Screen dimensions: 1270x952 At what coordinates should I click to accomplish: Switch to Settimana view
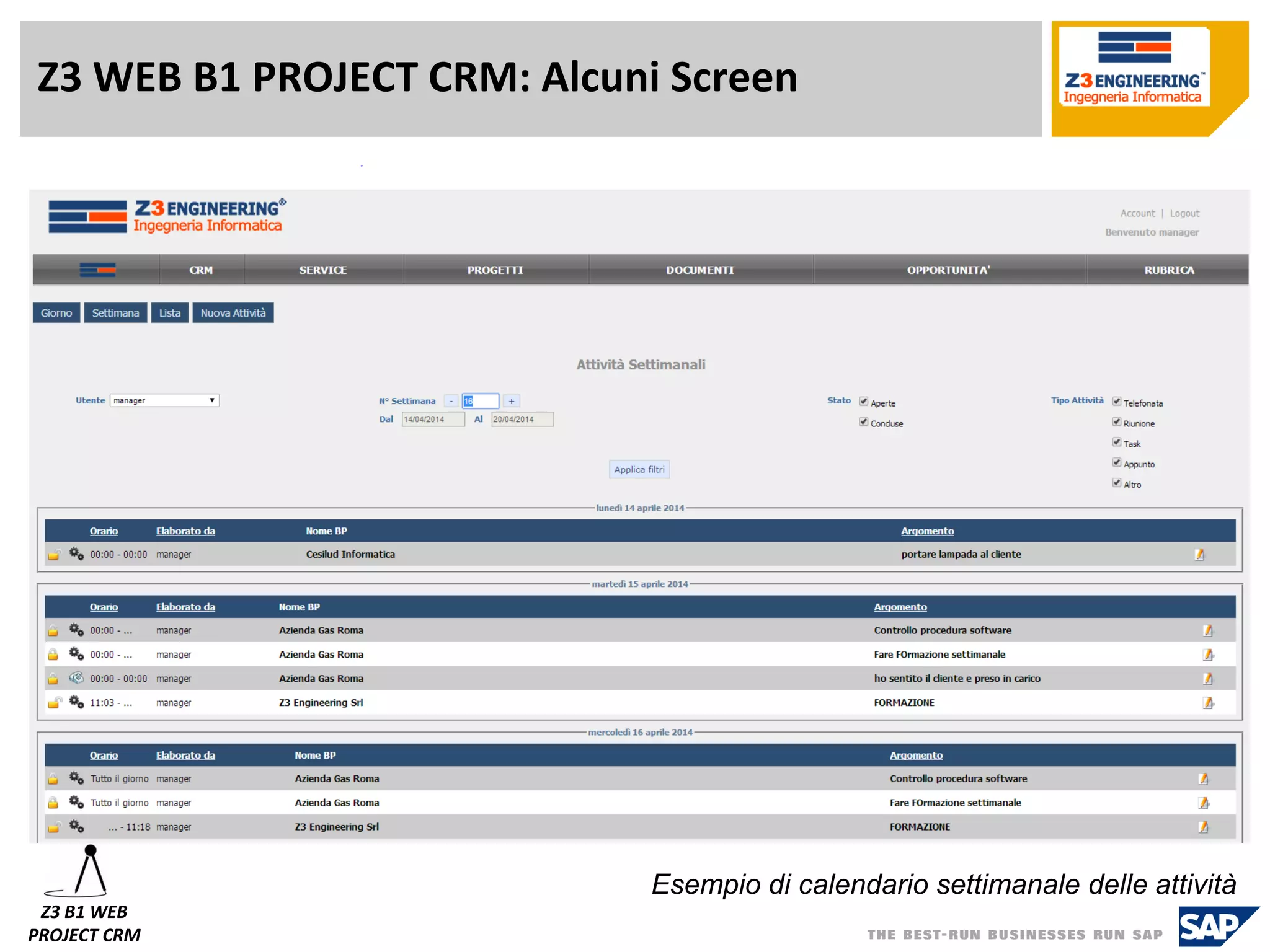coord(115,313)
